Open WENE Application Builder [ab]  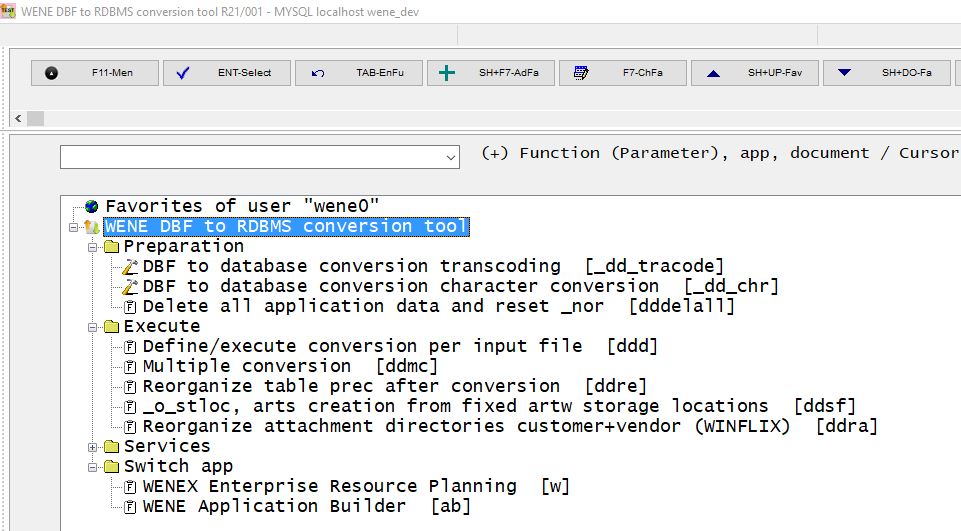pos(307,506)
